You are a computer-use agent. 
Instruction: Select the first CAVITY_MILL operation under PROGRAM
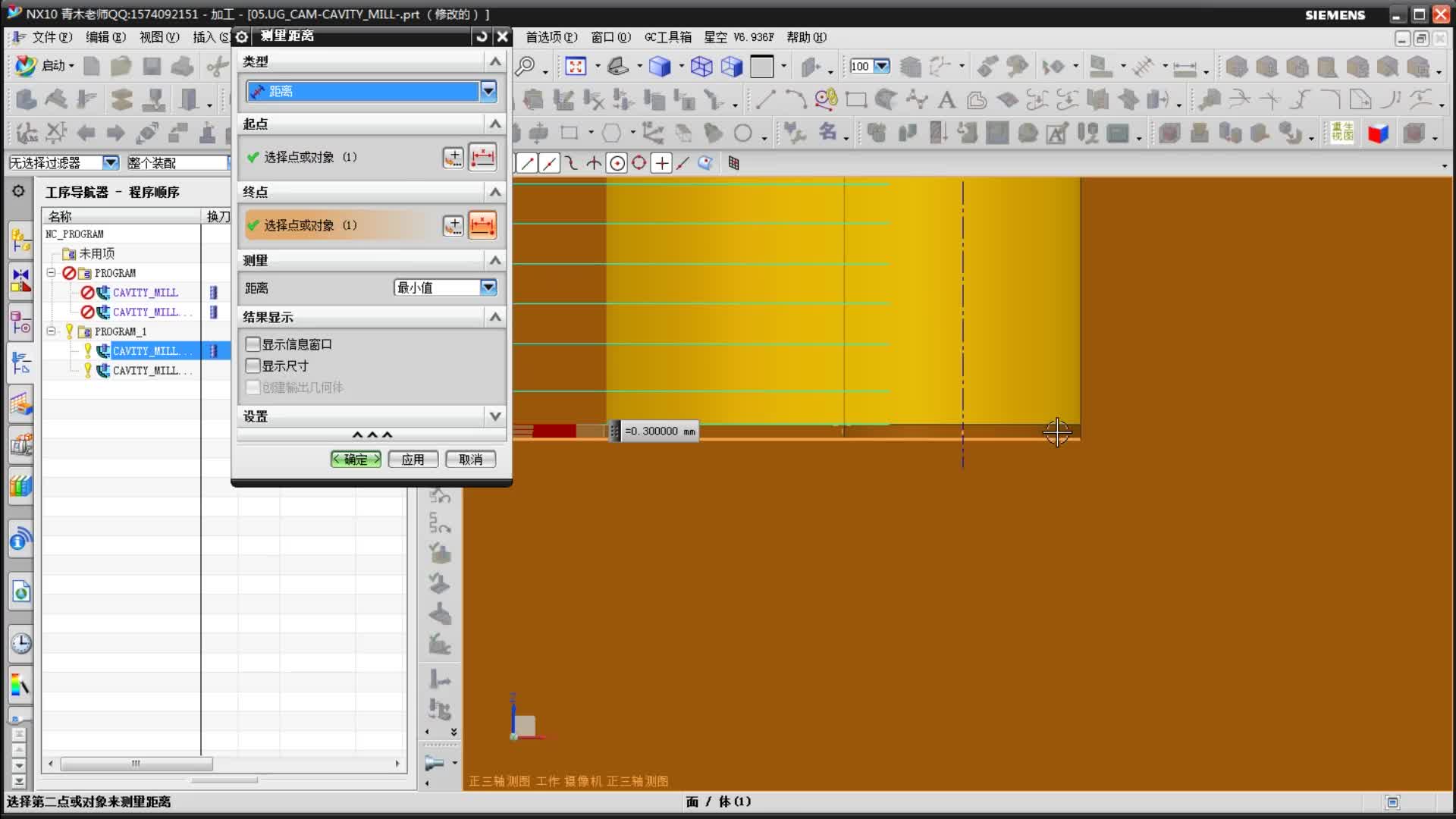145,293
